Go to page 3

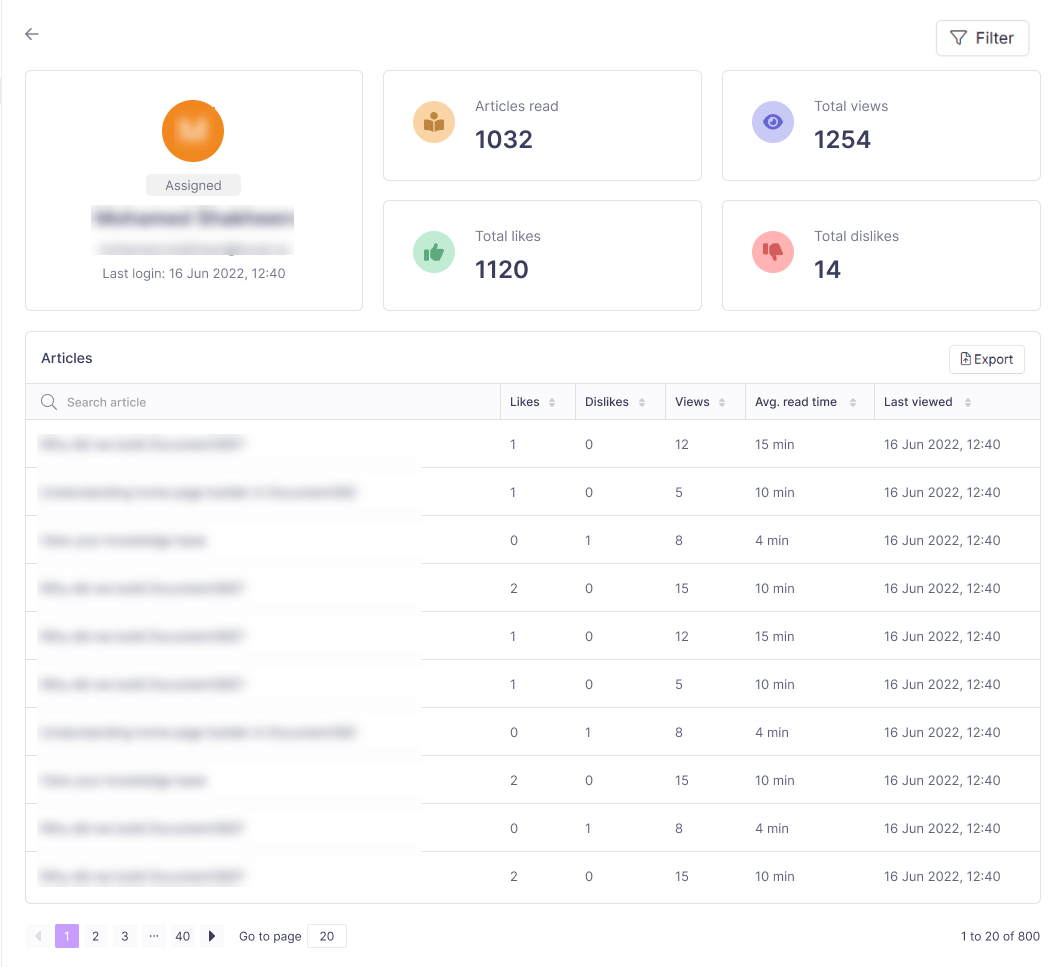pyautogui.click(x=124, y=936)
